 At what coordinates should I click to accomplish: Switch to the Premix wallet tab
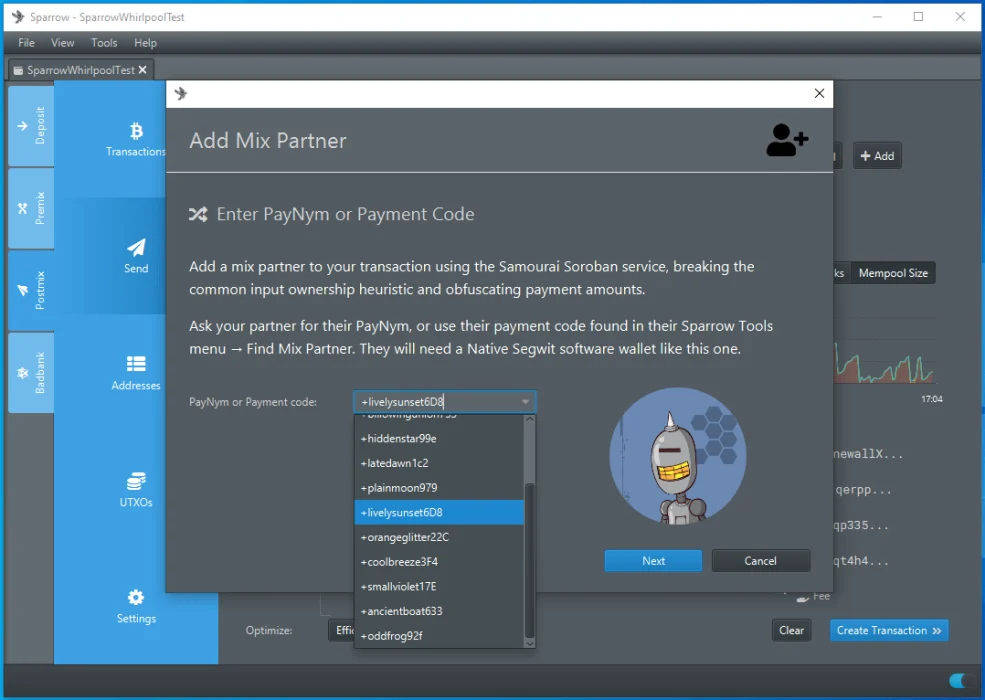click(x=31, y=208)
